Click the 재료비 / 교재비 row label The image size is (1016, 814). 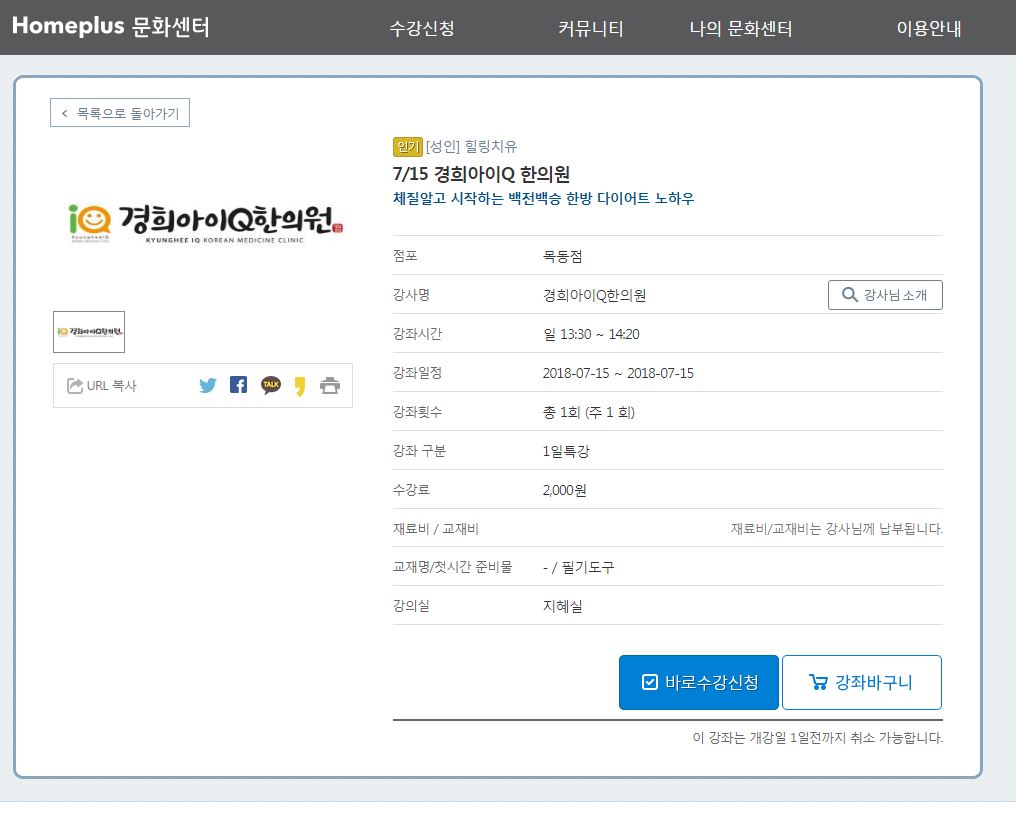click(435, 529)
